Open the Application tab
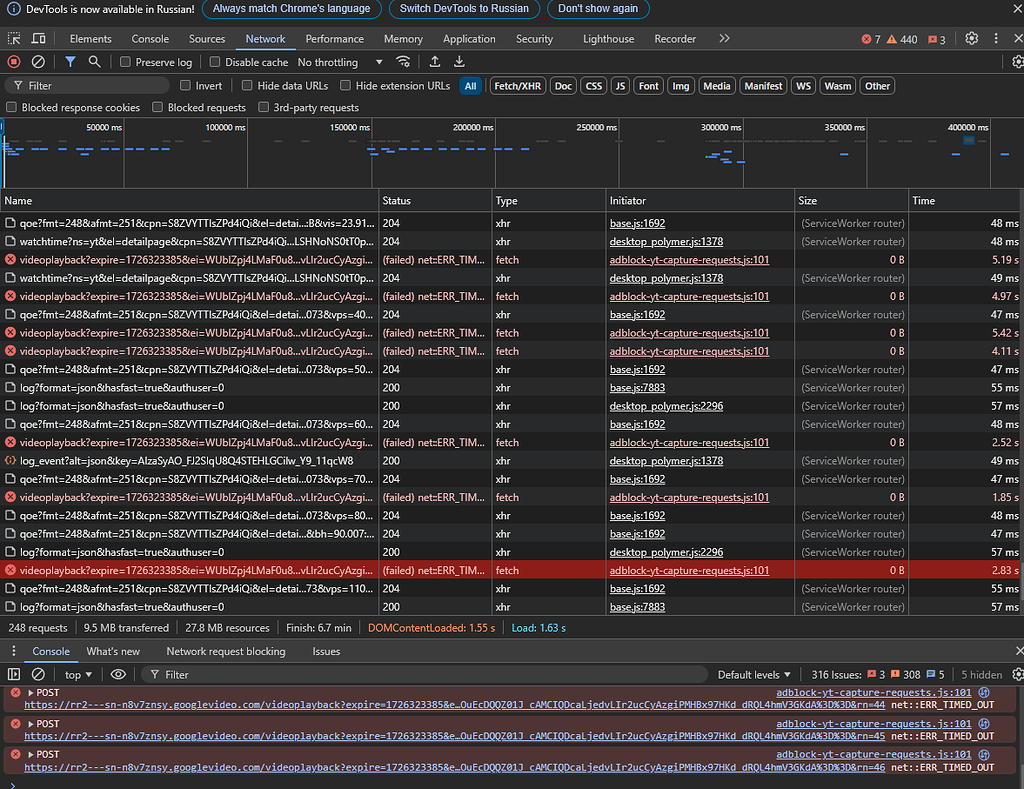The image size is (1024, 789). click(x=469, y=39)
